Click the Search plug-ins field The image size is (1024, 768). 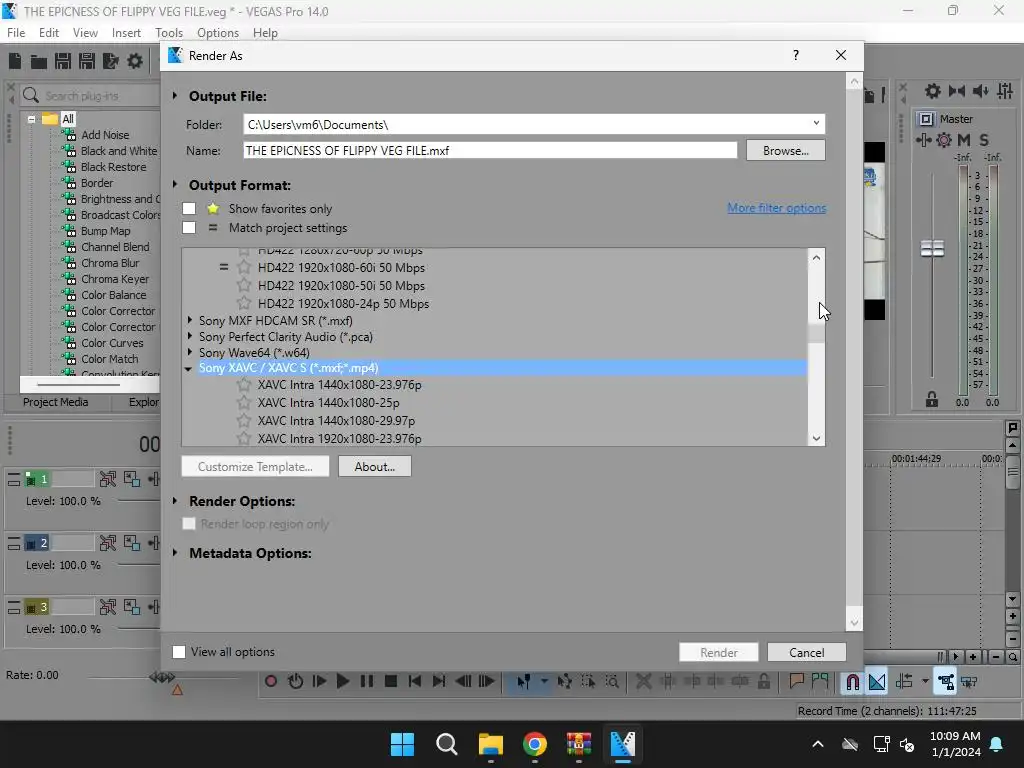pyautogui.click(x=89, y=95)
